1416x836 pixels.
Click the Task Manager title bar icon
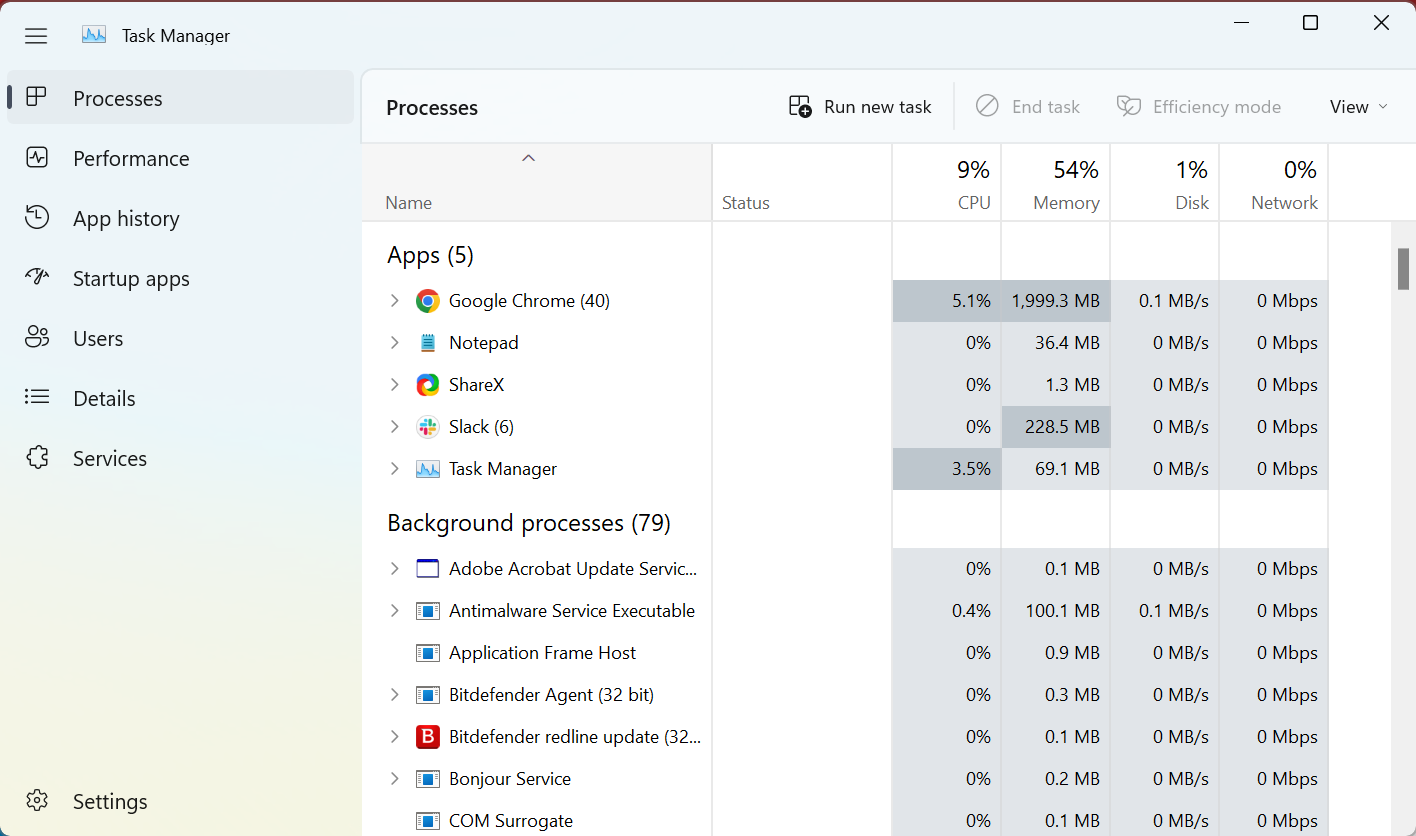[94, 35]
